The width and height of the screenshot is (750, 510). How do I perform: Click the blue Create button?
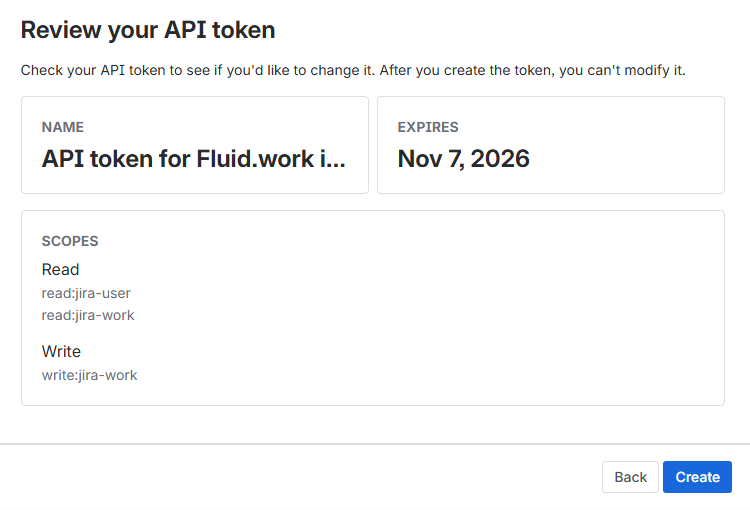[697, 477]
